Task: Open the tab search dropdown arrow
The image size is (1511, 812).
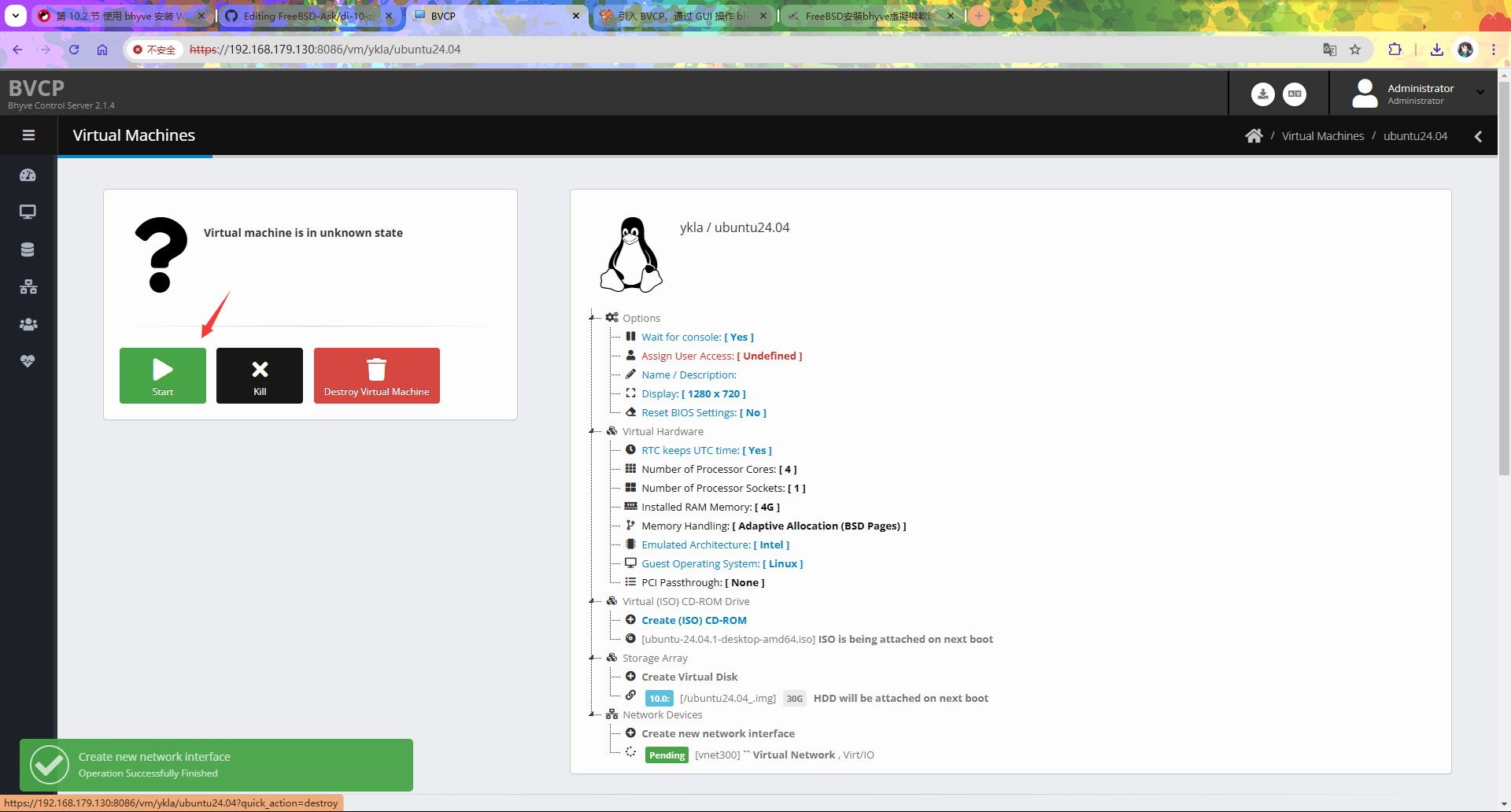Action: (x=16, y=16)
